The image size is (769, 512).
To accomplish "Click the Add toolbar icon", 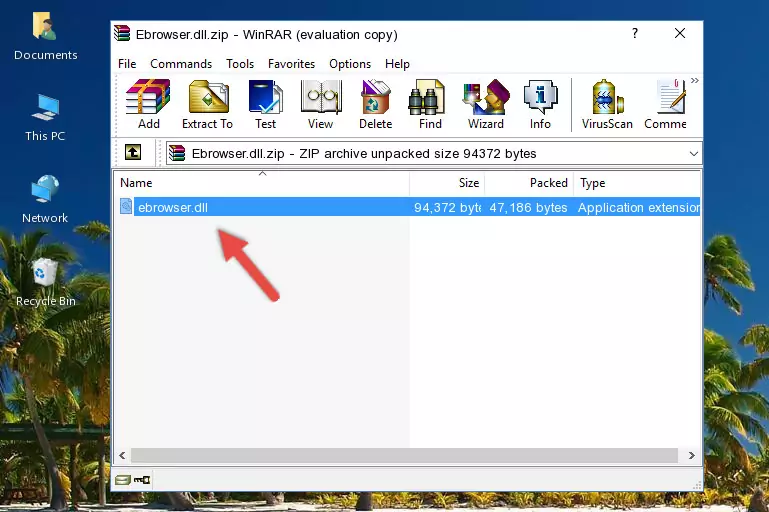I will click(148, 104).
